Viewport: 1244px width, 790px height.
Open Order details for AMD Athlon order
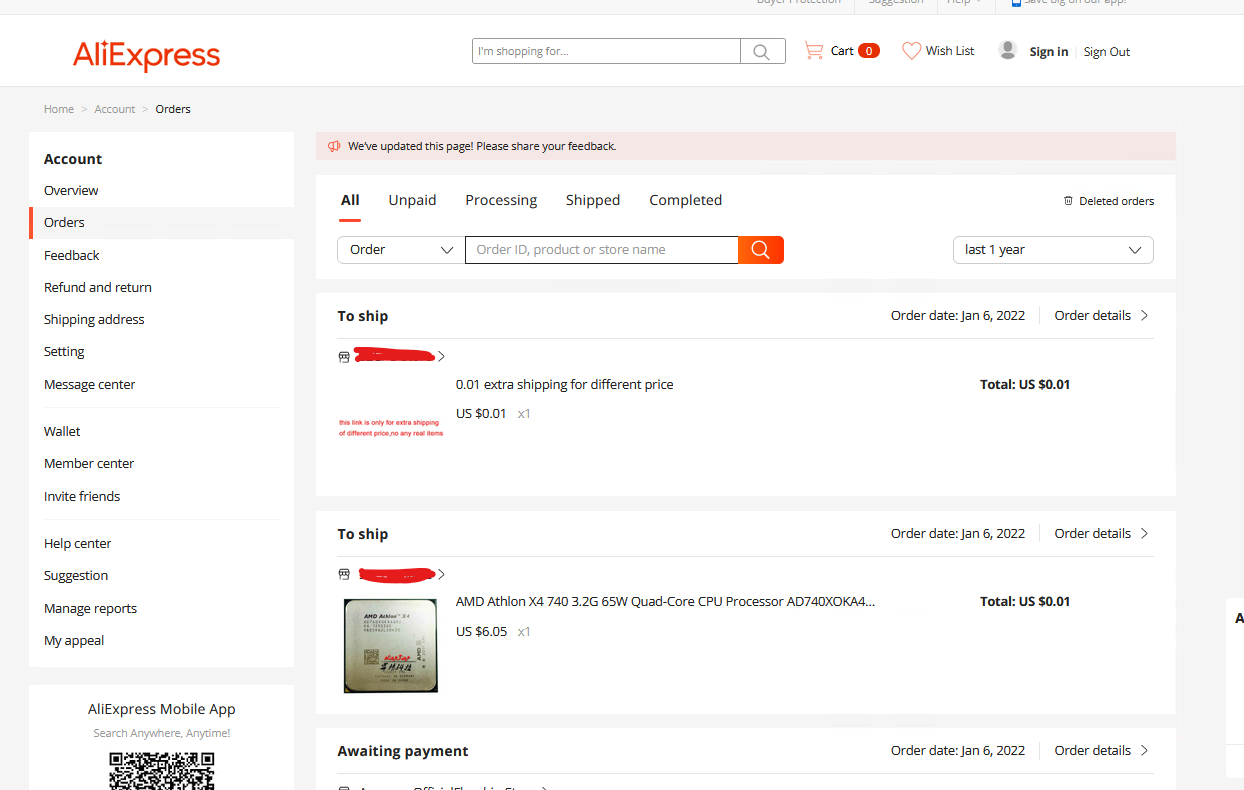click(x=1102, y=533)
